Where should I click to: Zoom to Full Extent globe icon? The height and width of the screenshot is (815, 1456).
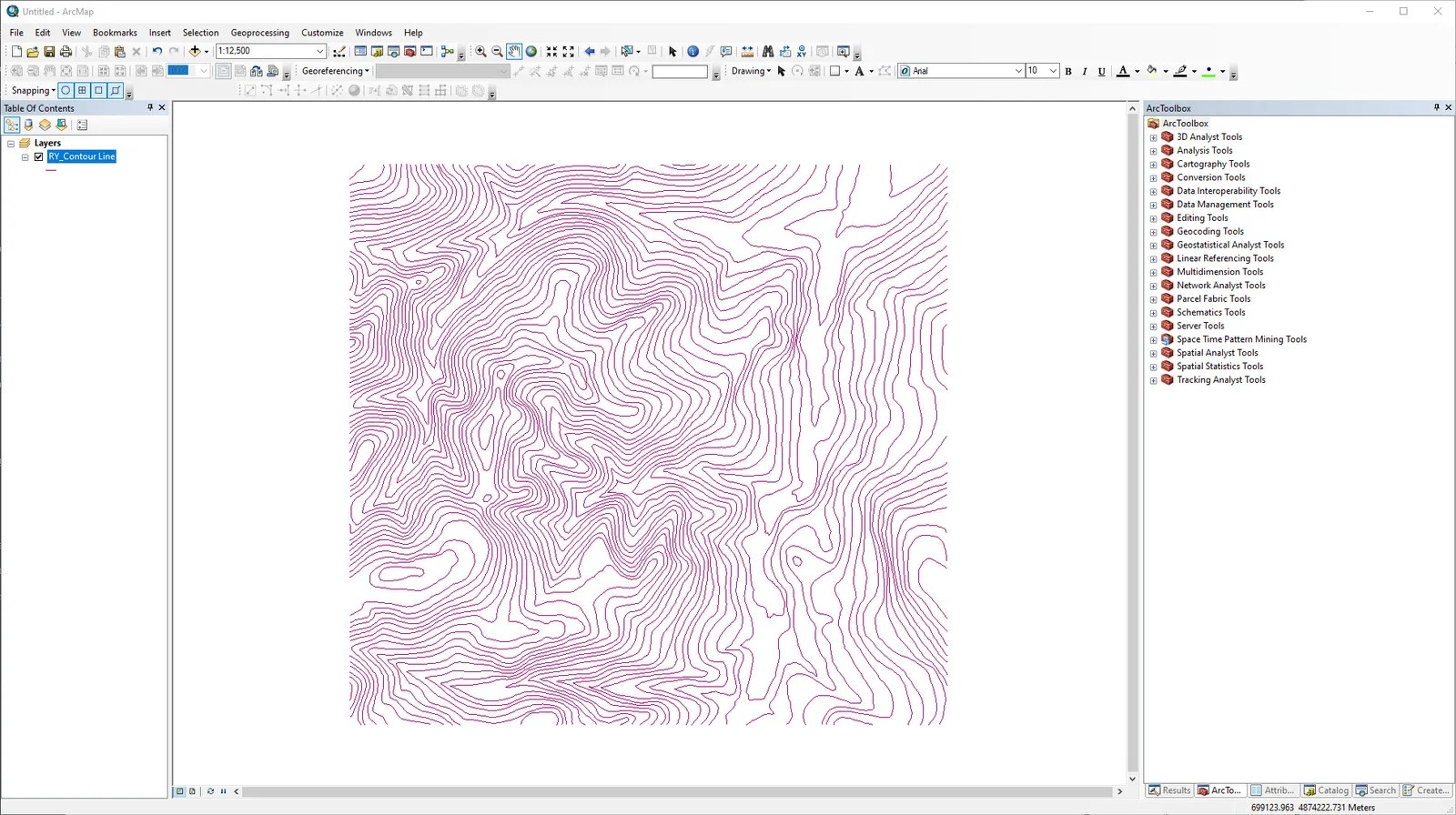pos(531,52)
